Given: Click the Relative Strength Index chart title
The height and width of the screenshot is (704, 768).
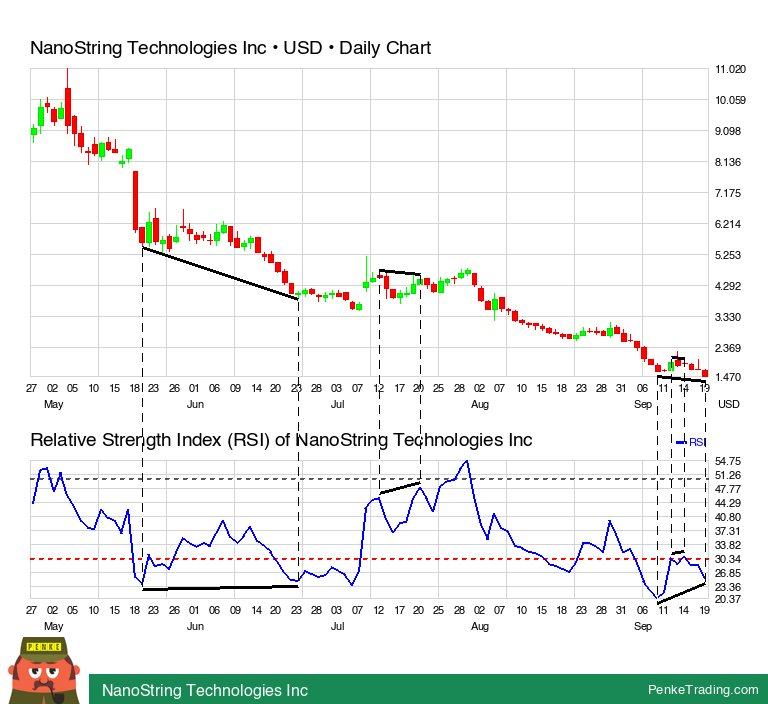Looking at the screenshot, I should point(281,439).
